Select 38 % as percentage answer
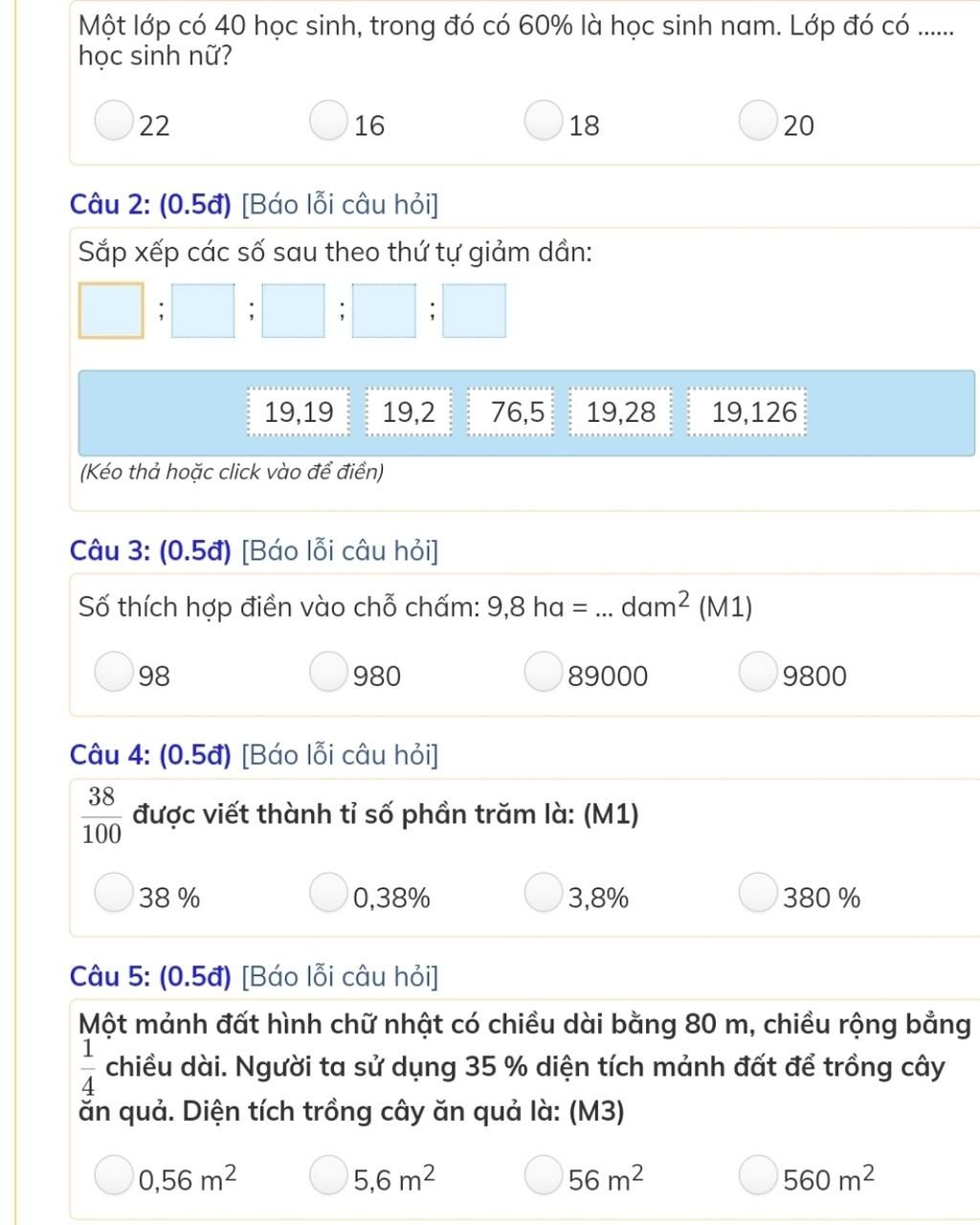 [114, 894]
